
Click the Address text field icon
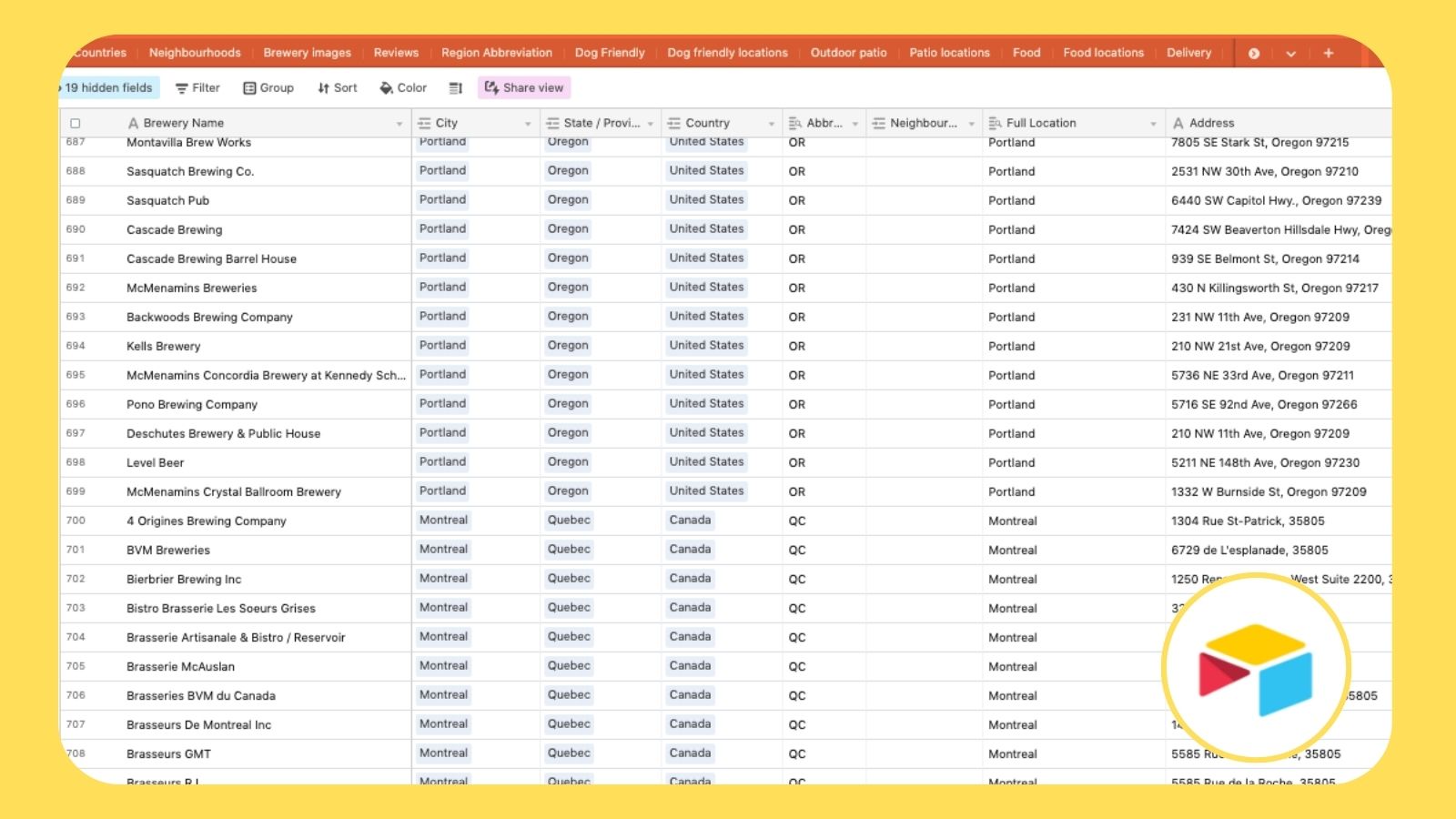[x=1178, y=123]
